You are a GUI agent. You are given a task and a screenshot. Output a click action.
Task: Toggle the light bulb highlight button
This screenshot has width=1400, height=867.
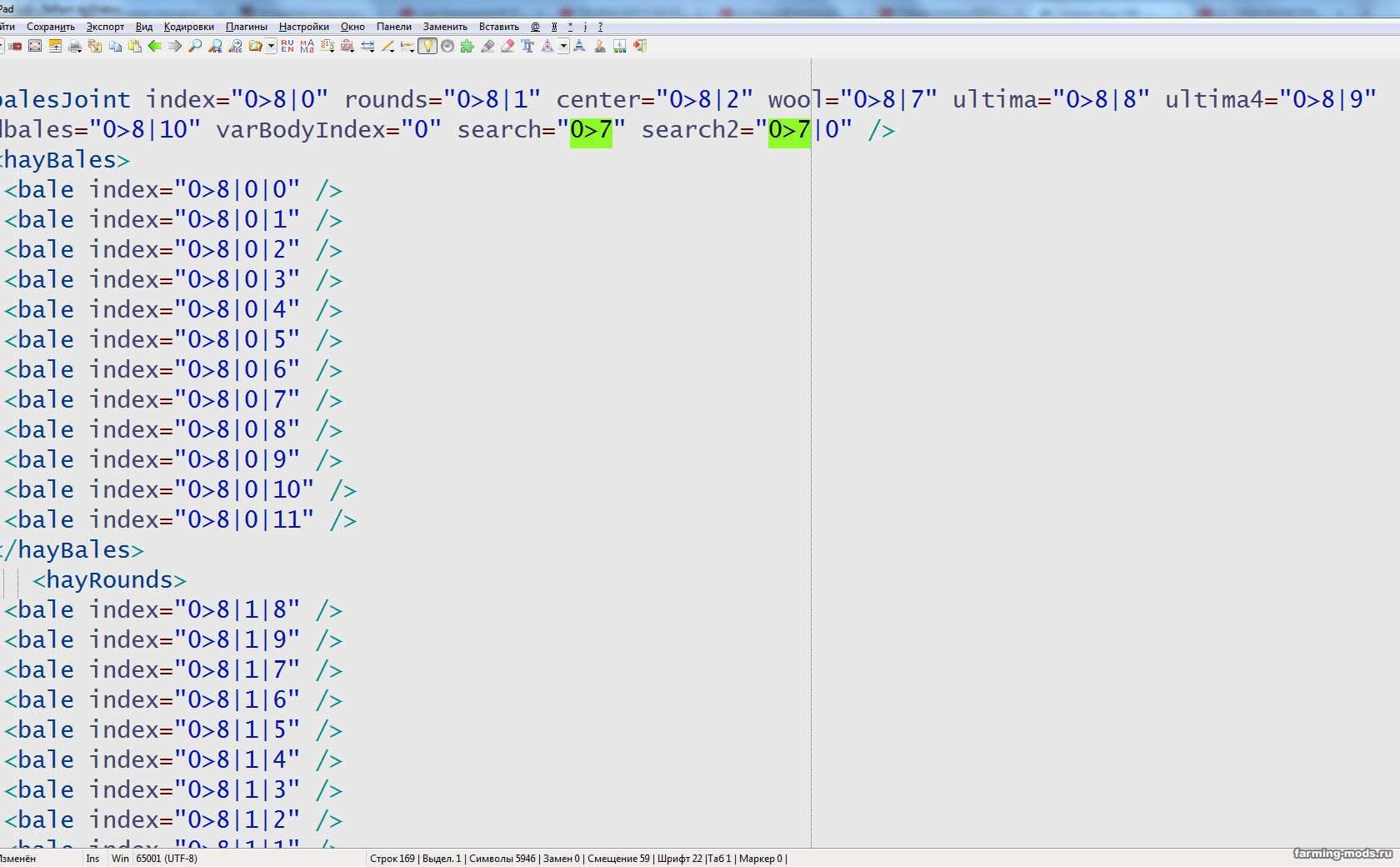coord(427,46)
